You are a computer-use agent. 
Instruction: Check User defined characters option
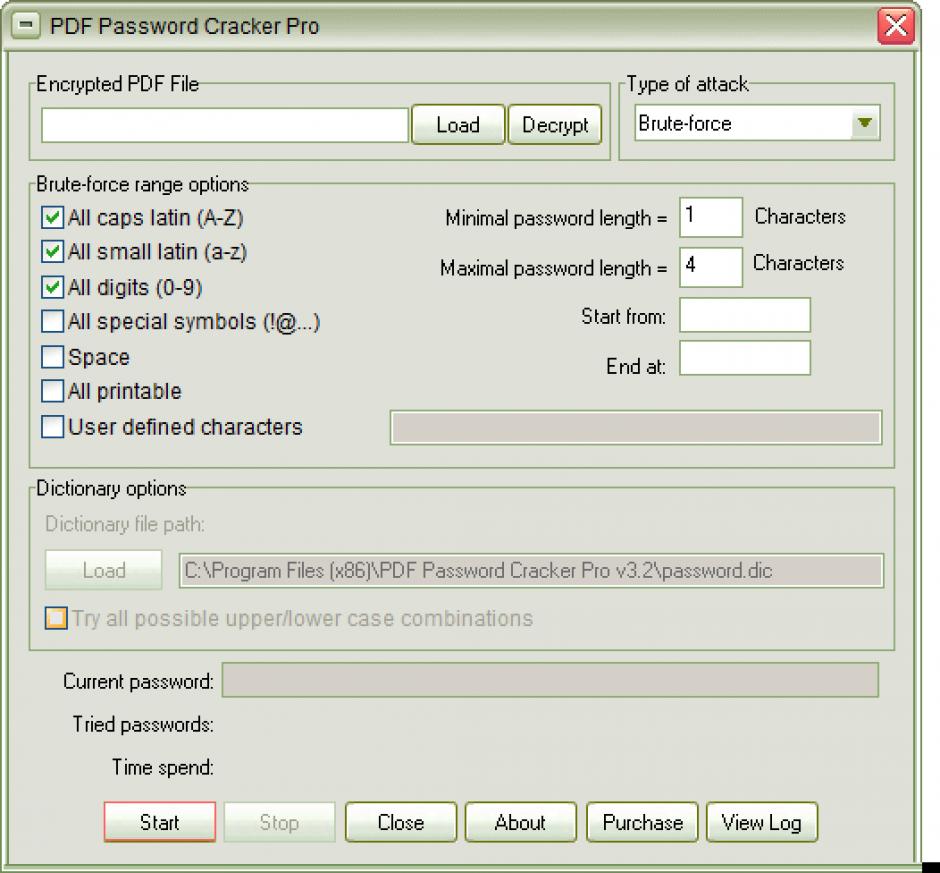(x=53, y=427)
